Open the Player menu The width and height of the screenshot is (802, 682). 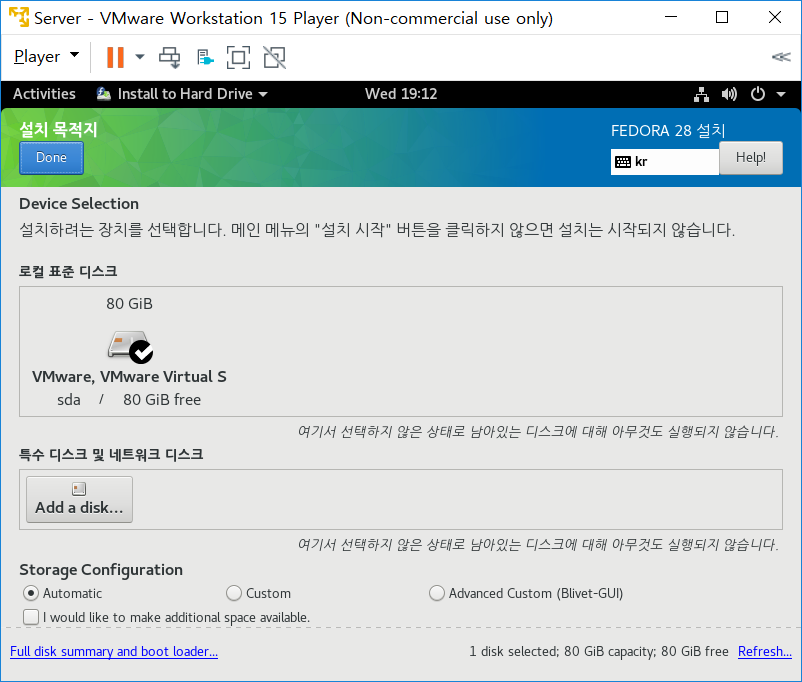[46, 56]
